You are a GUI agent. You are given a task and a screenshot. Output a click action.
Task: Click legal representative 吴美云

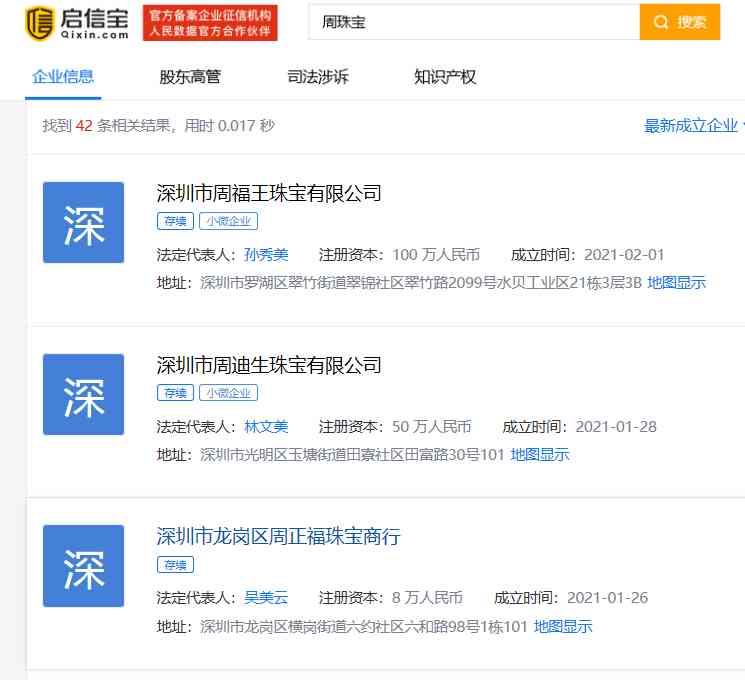tap(266, 598)
